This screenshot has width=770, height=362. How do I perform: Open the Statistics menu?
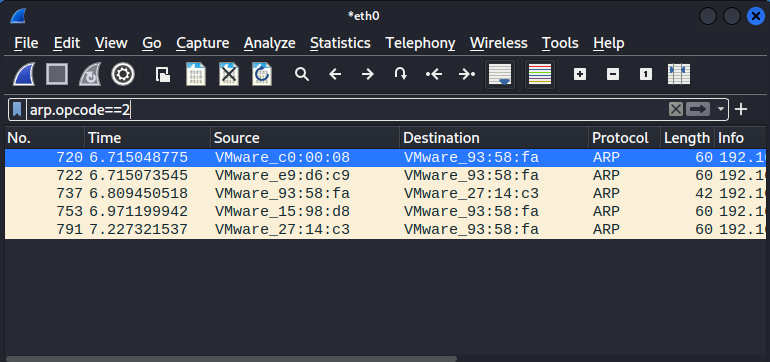[340, 43]
